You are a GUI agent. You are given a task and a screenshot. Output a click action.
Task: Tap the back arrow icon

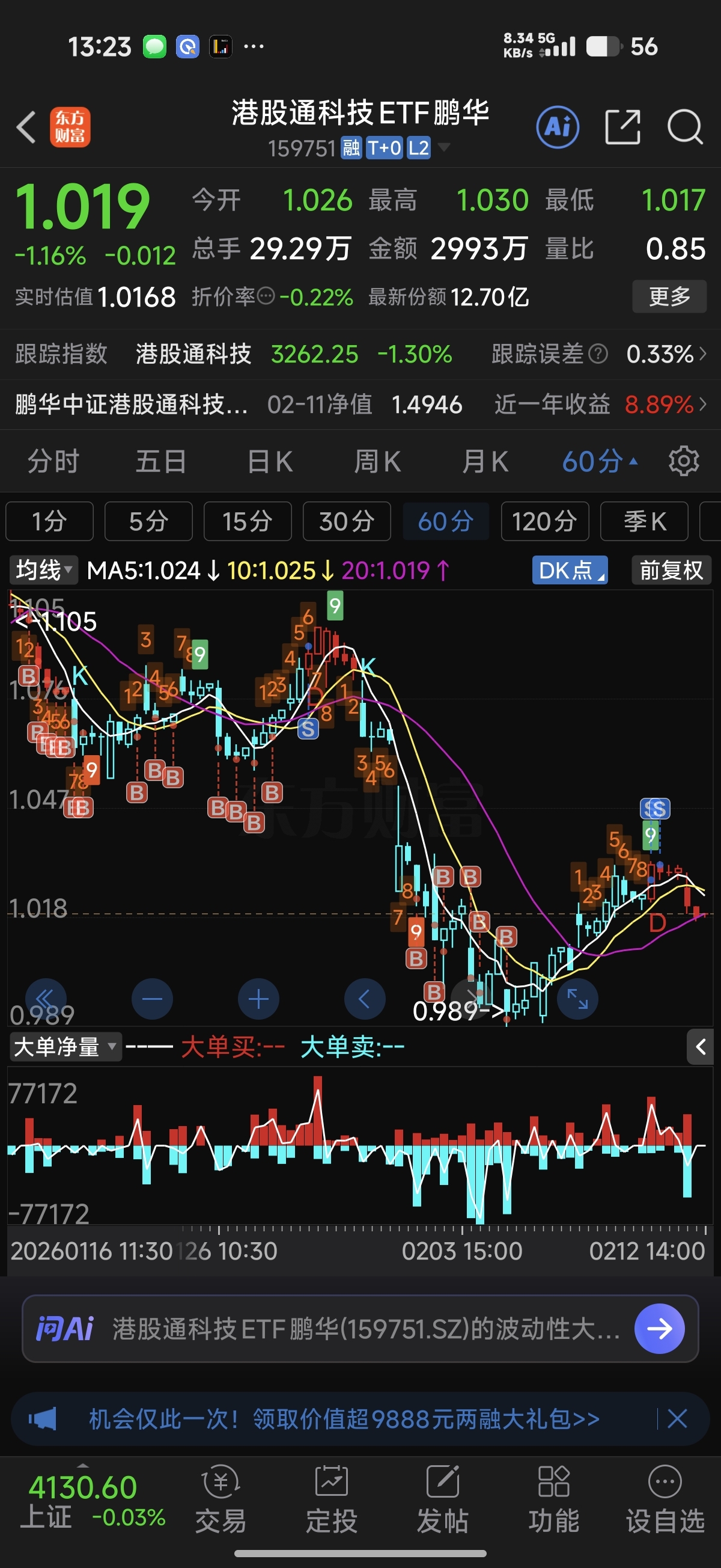[x=26, y=127]
